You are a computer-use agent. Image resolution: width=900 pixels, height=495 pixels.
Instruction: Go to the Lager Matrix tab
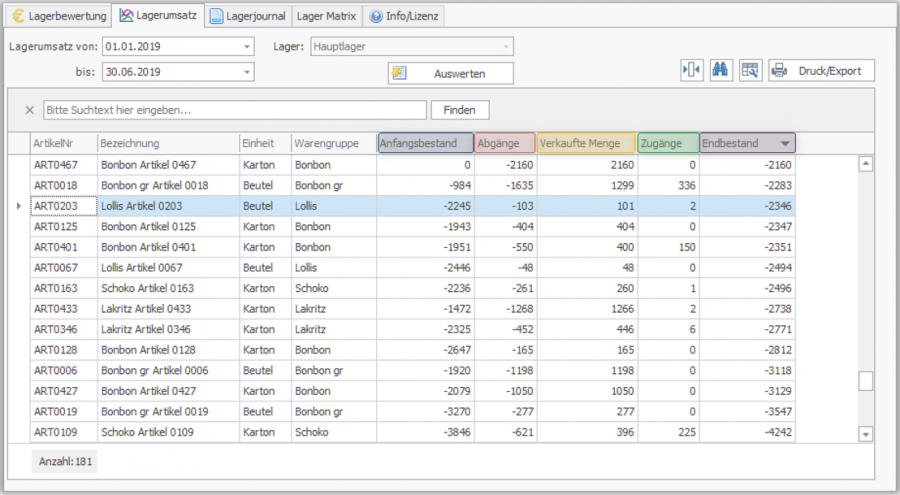(x=327, y=16)
